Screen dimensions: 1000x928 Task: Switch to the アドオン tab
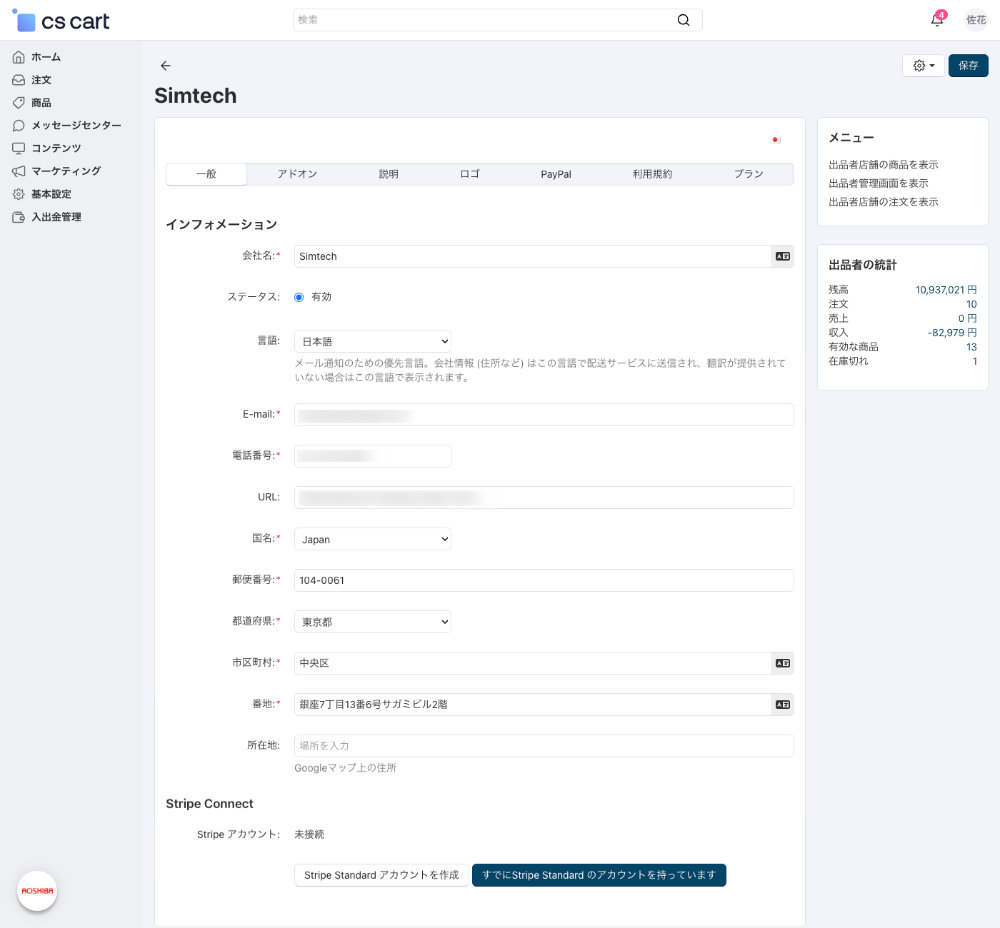click(297, 174)
